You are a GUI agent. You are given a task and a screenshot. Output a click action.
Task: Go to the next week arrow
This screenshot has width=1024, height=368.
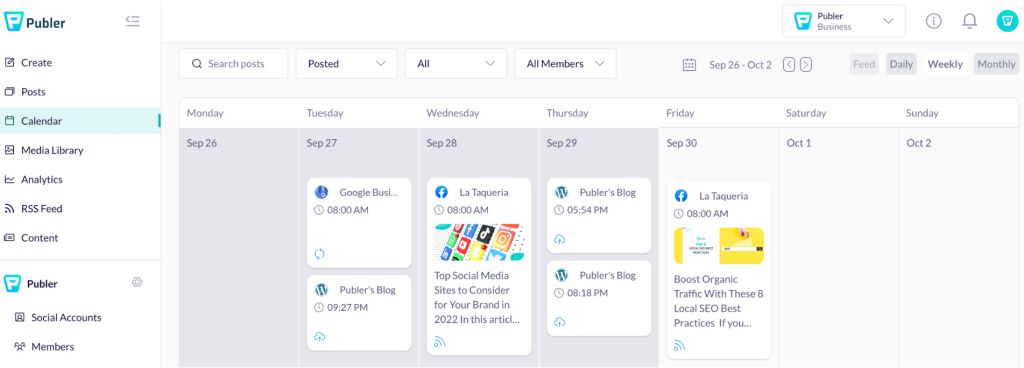[x=806, y=65]
